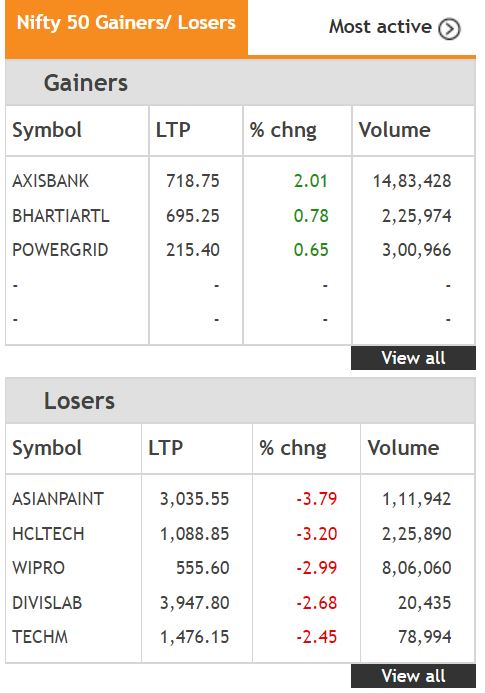Click View all under Losers

coord(413,676)
